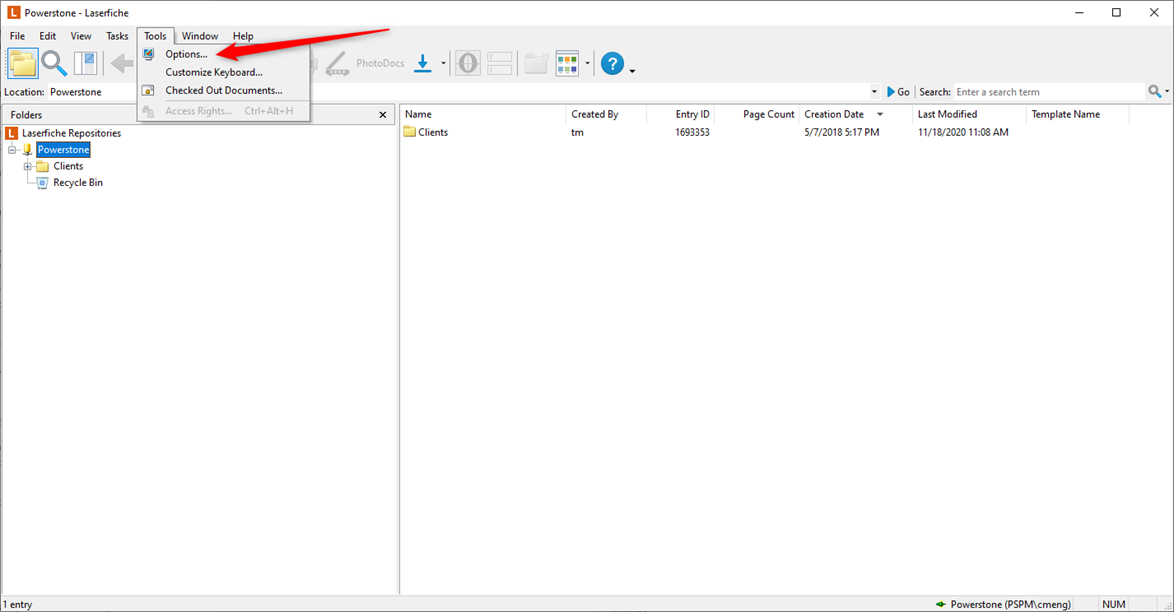The width and height of the screenshot is (1174, 612).
Task: Click the PhotoDocs toolbar button
Action: [380, 64]
